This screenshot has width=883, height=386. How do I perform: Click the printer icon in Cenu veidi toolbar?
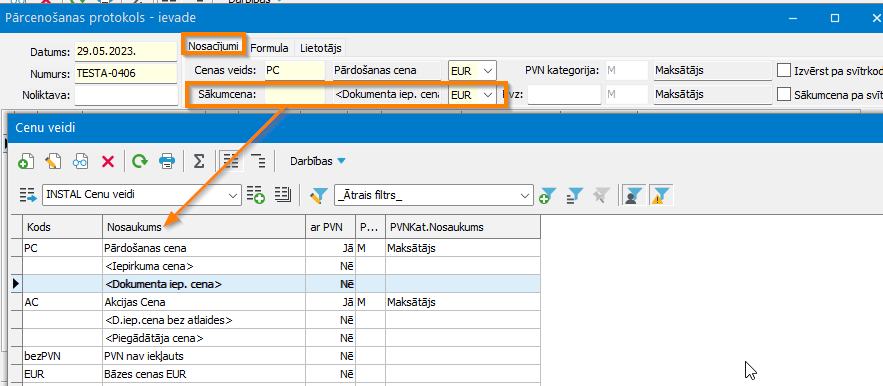pos(167,162)
